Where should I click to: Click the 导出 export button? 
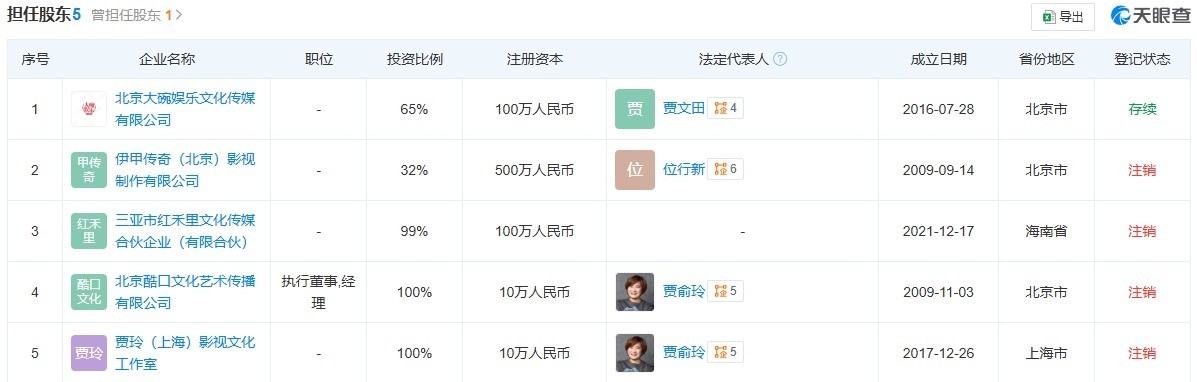click(1062, 17)
